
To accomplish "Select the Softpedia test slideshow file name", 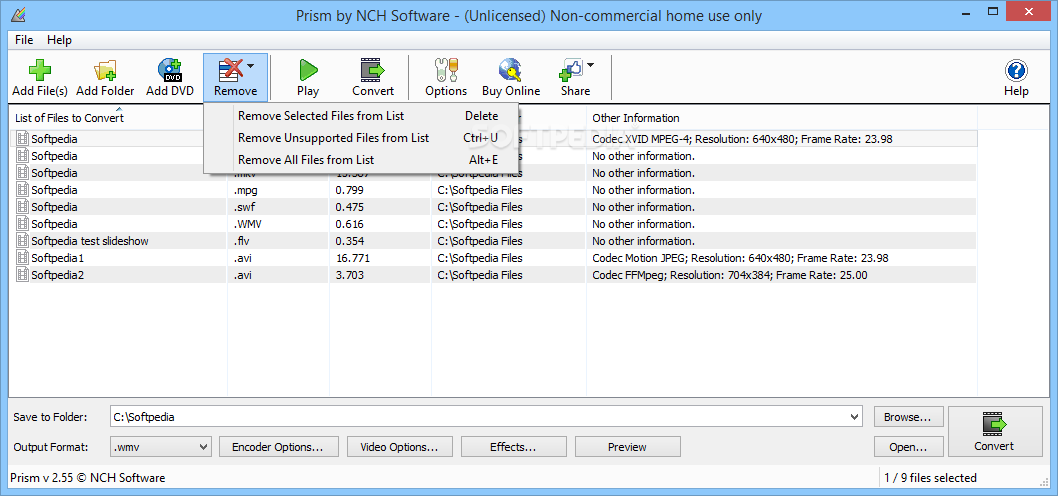I will [x=90, y=241].
